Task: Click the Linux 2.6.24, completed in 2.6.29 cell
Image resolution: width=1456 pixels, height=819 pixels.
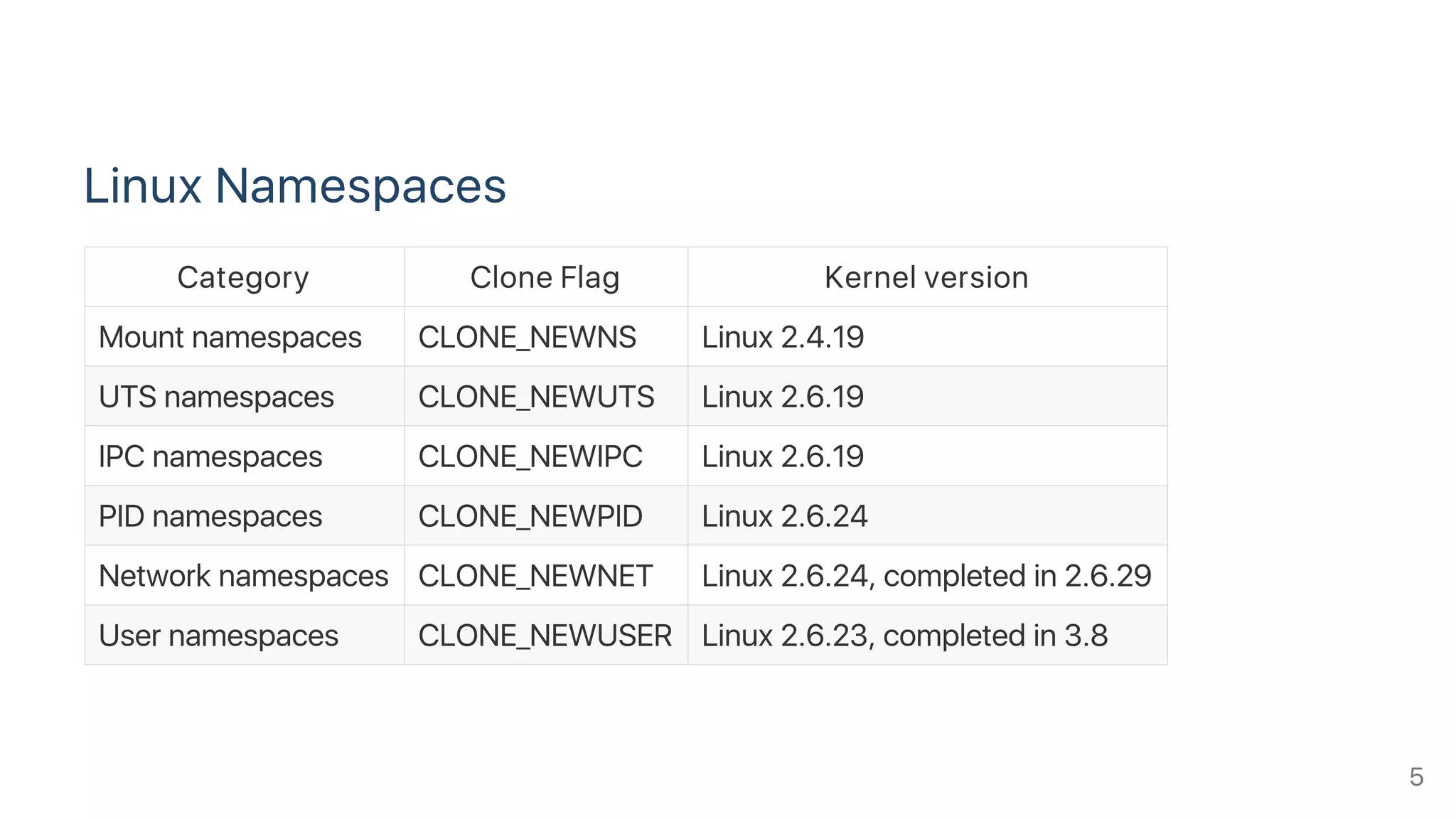Action: coord(926,576)
